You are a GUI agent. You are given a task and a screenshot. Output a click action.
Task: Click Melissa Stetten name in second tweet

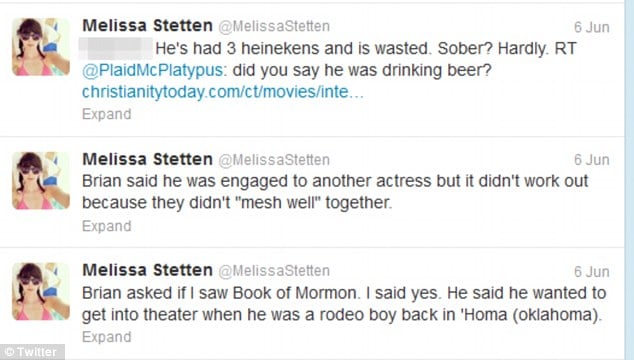tap(148, 159)
